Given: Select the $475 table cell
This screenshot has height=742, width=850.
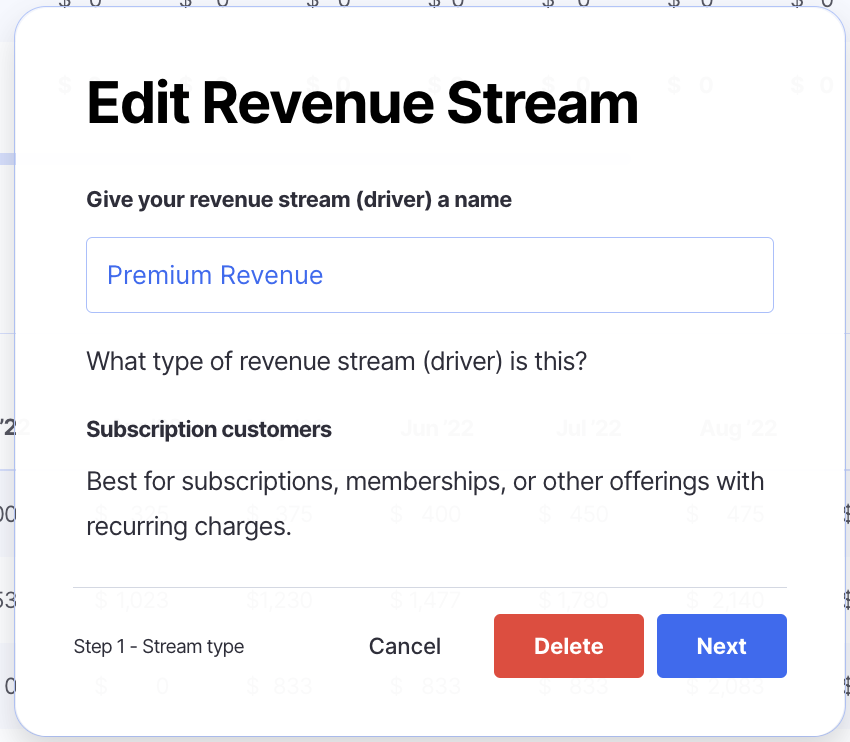Looking at the screenshot, I should coord(727,515).
